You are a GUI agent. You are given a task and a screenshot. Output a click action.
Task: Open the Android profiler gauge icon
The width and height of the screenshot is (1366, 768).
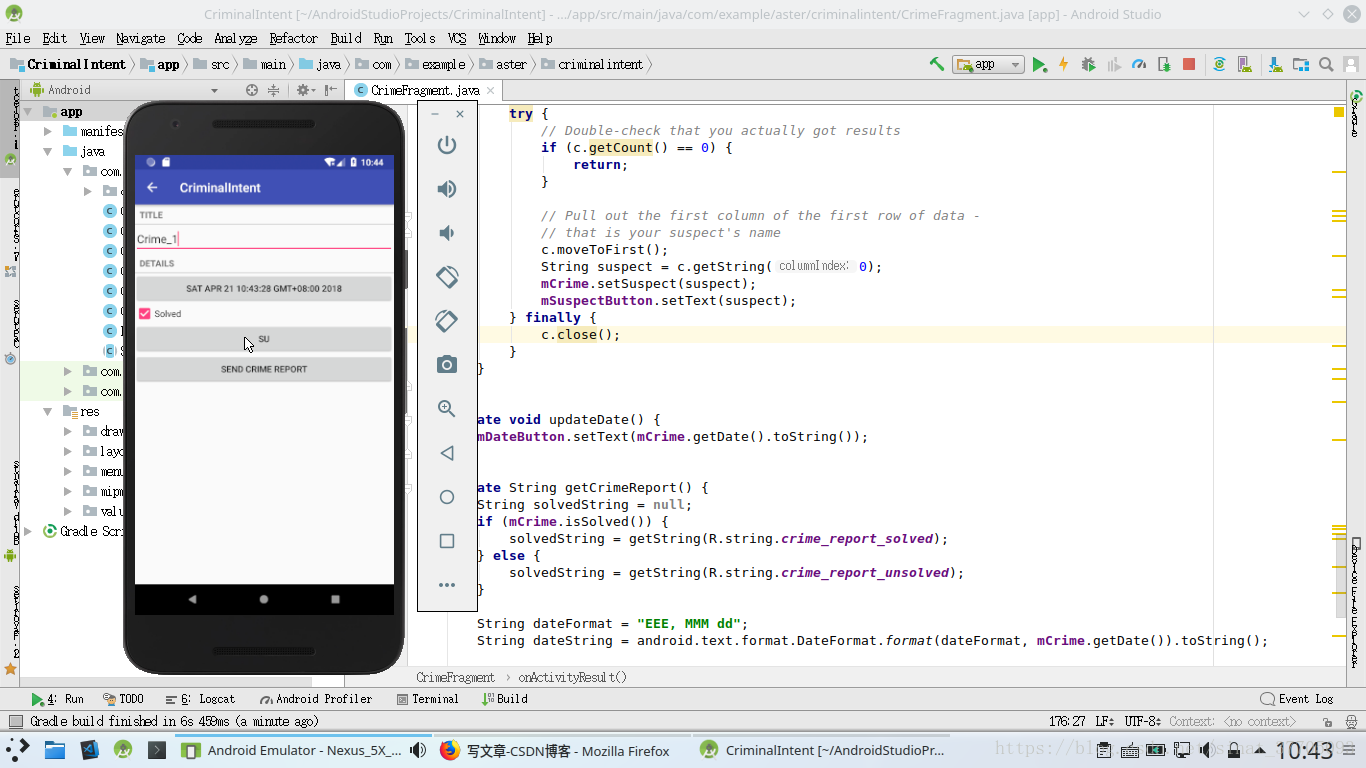click(x=1139, y=64)
